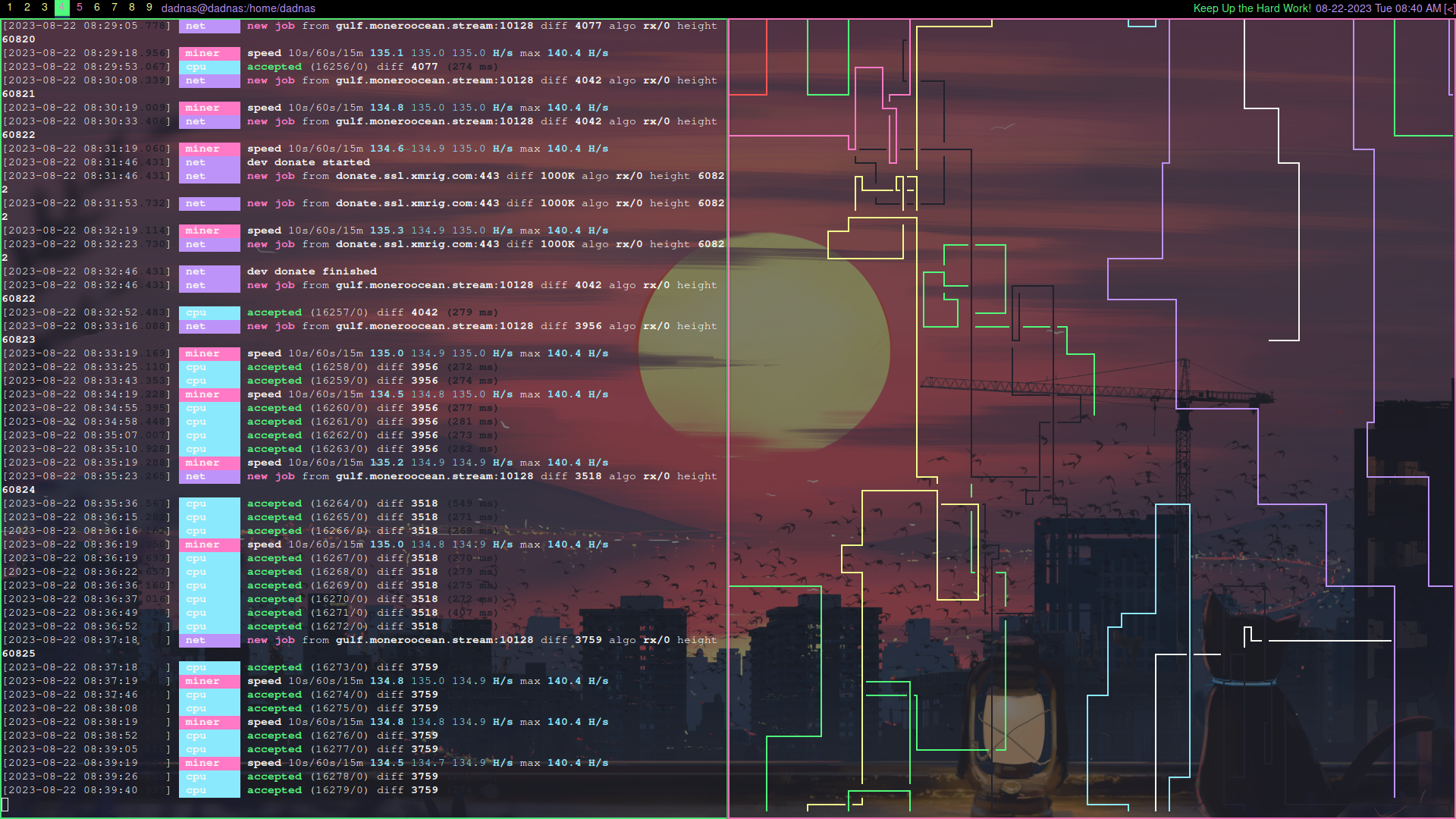
Task: Click the 08-22-2023 Tue 08:40 AM clock
Action: point(1378,8)
